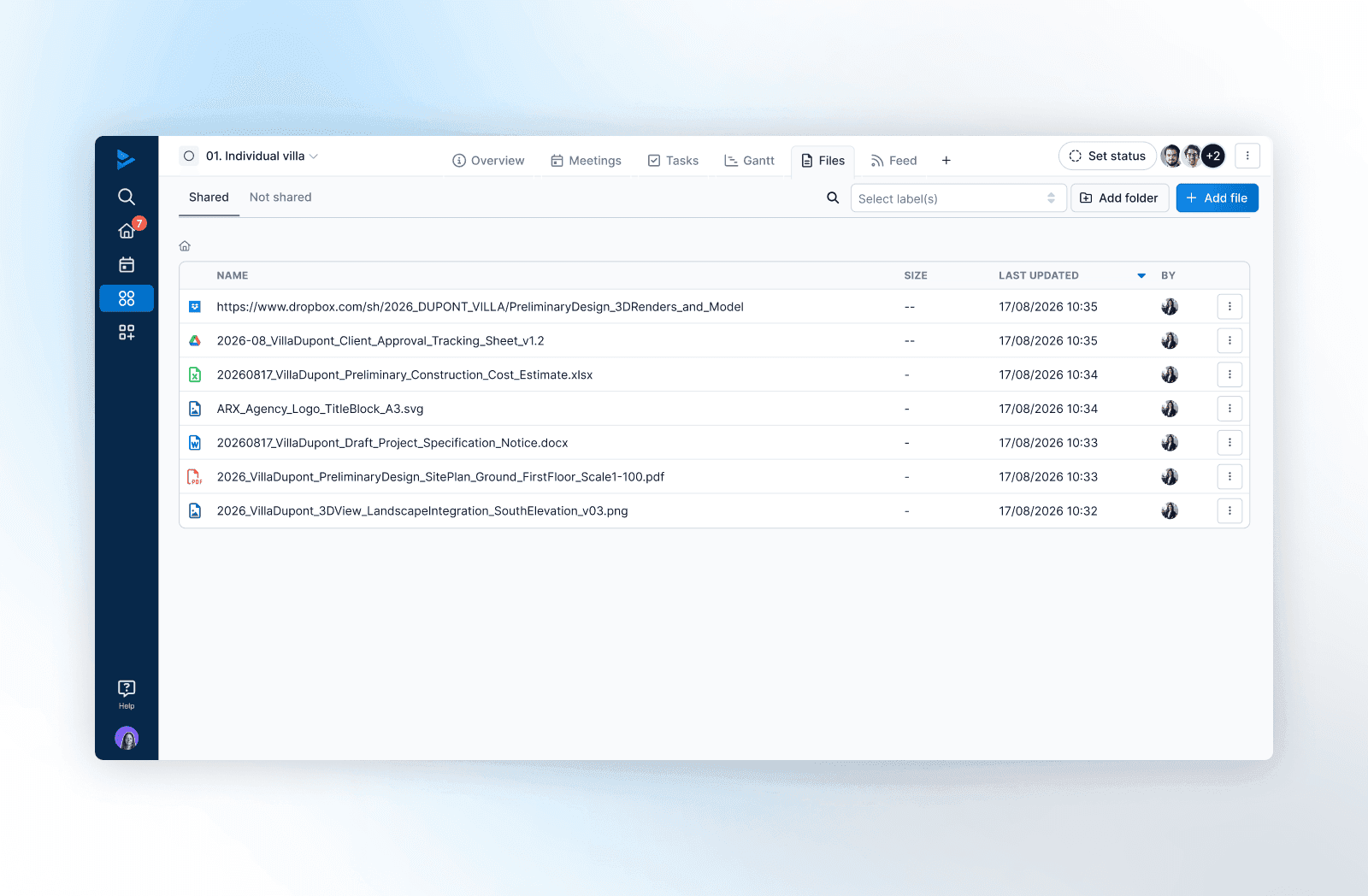
Task: Click the Word icon of the Specification Notice file
Action: click(x=195, y=443)
